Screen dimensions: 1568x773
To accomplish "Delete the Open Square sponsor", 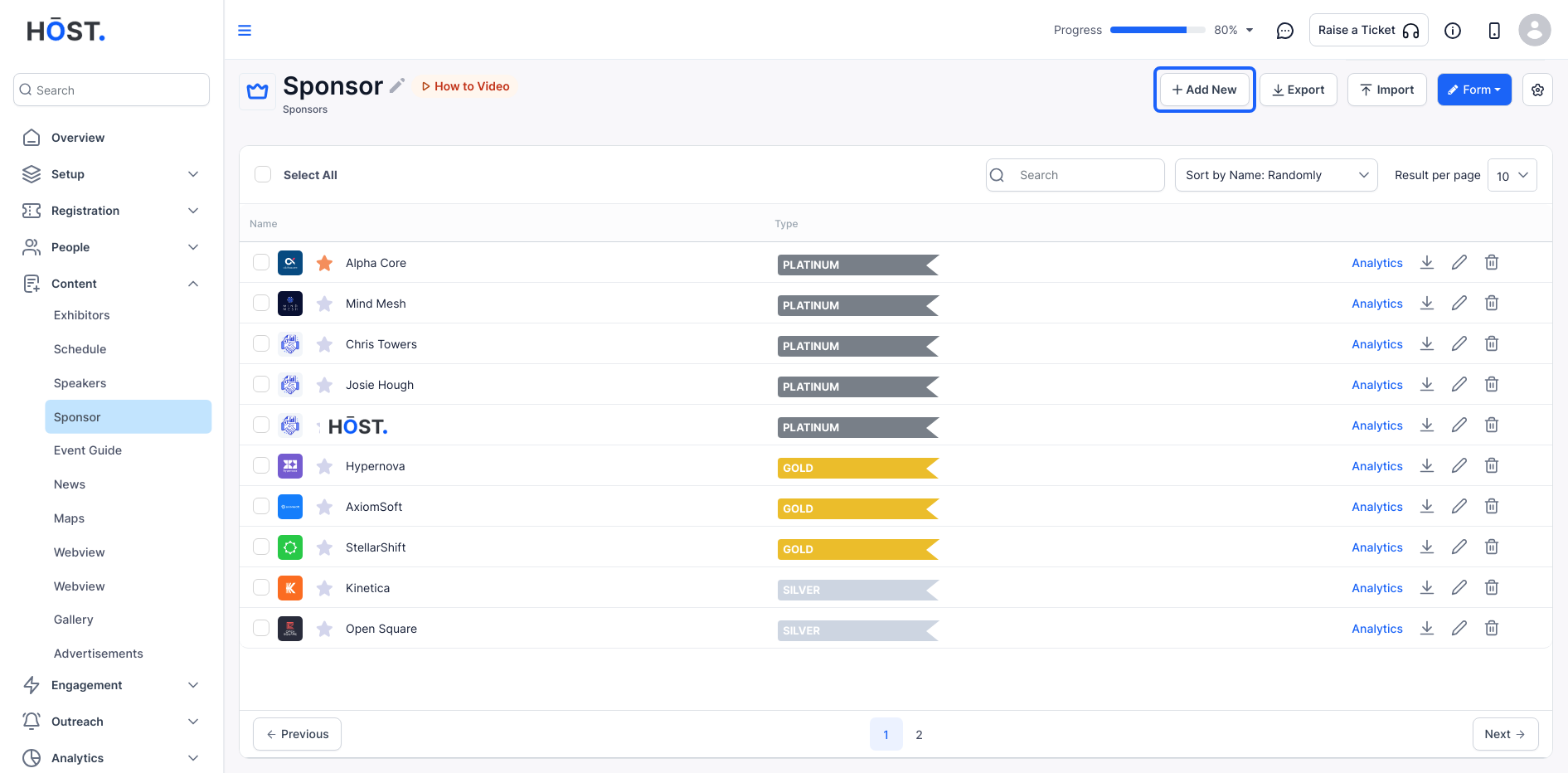I will [1492, 629].
